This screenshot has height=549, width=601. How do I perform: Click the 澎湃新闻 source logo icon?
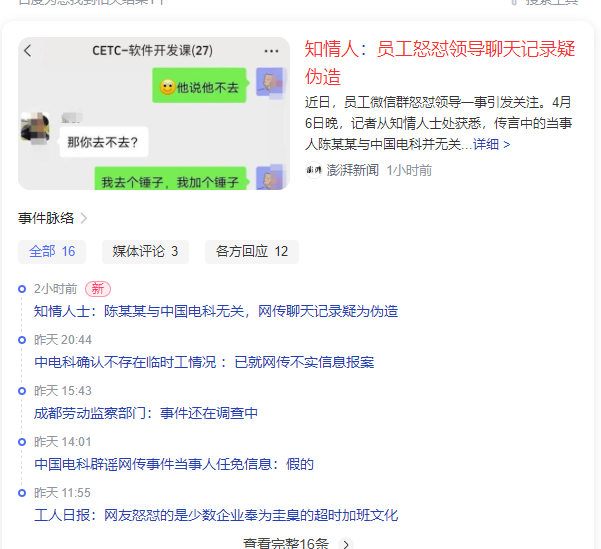click(x=313, y=170)
